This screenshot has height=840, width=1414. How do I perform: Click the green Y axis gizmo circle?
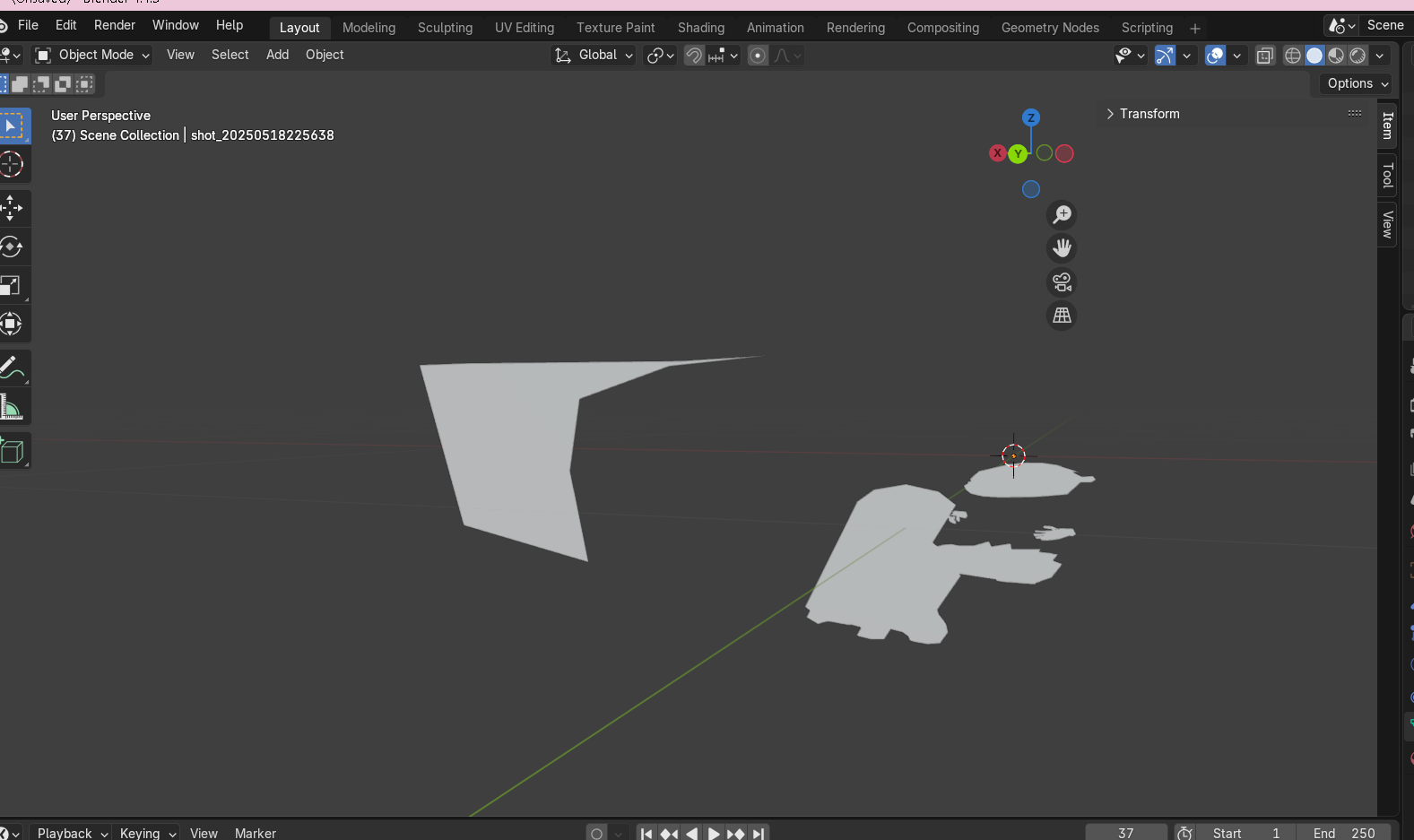click(1018, 154)
